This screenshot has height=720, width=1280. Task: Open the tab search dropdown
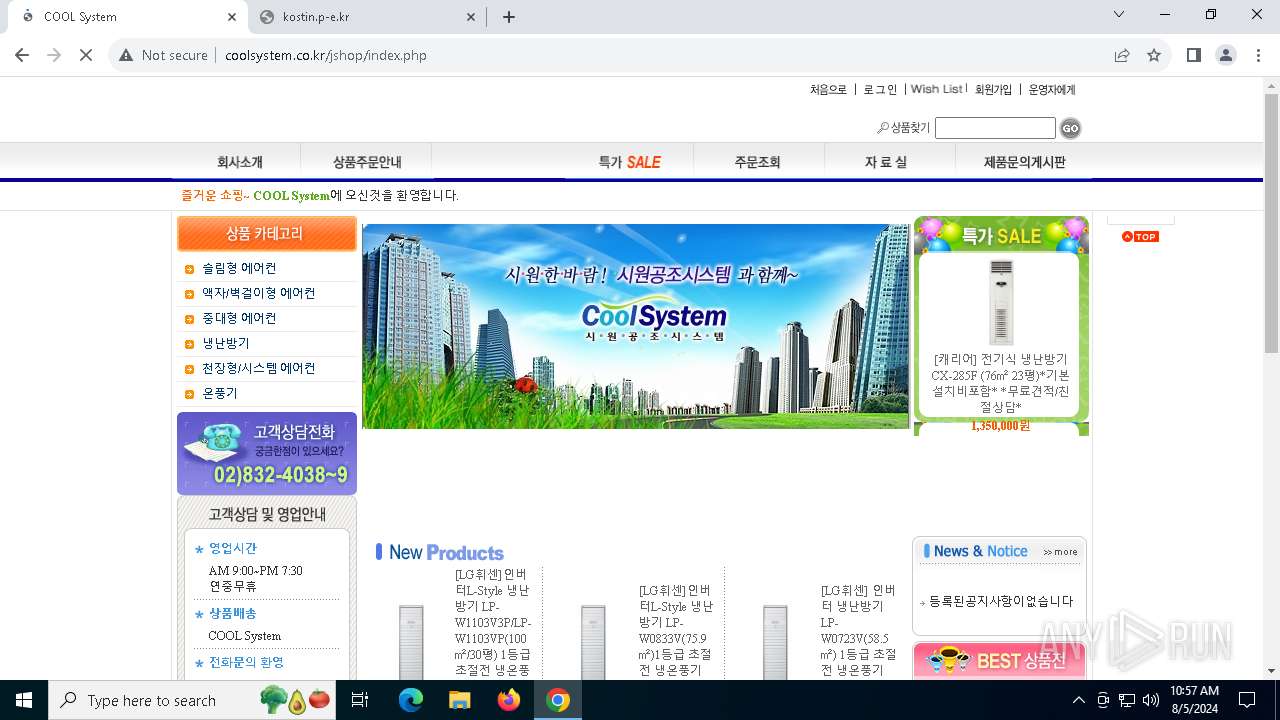click(x=1119, y=15)
